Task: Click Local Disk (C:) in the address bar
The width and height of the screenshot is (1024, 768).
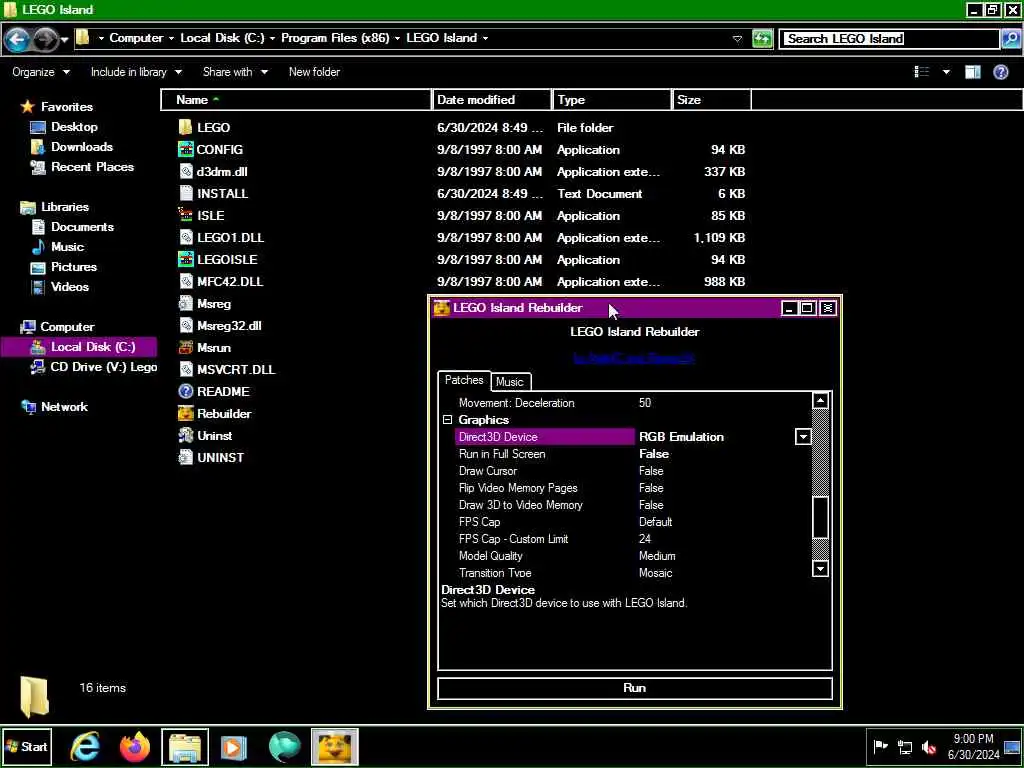Action: 222,38
